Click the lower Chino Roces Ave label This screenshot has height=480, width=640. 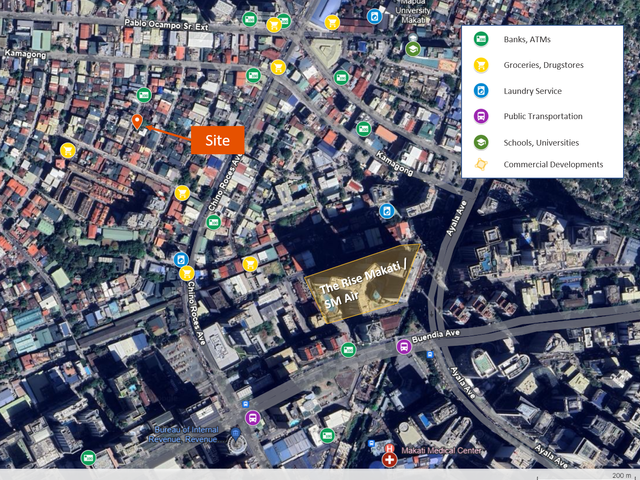197,313
